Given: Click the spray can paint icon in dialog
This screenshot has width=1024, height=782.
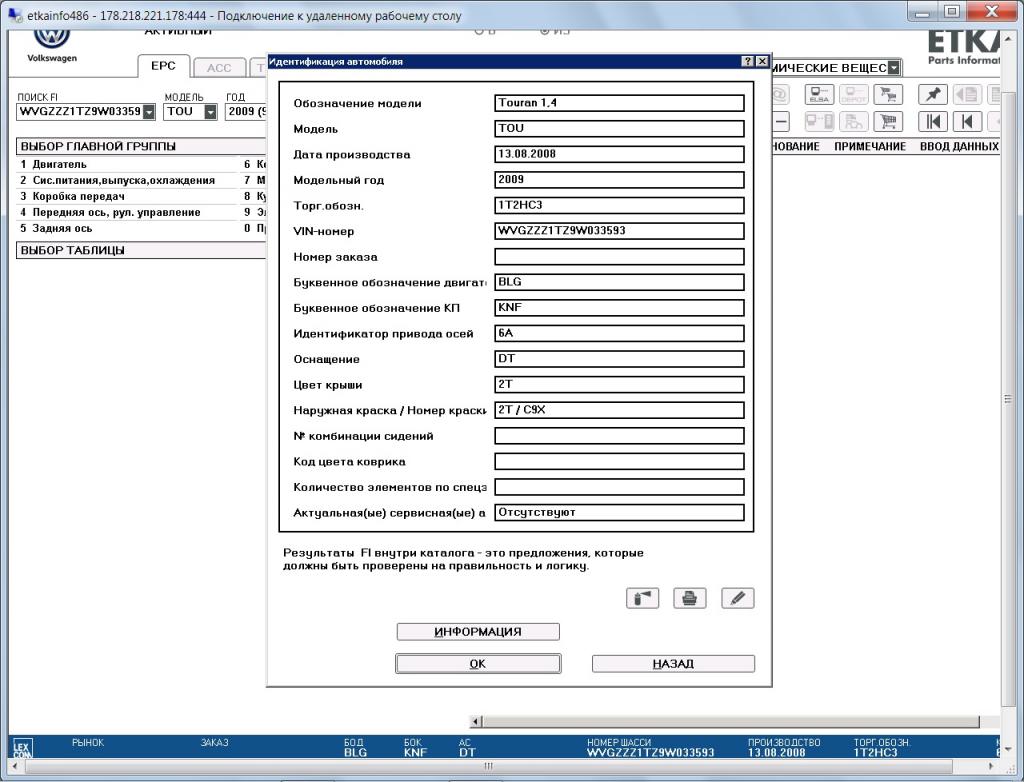Looking at the screenshot, I should (x=642, y=598).
